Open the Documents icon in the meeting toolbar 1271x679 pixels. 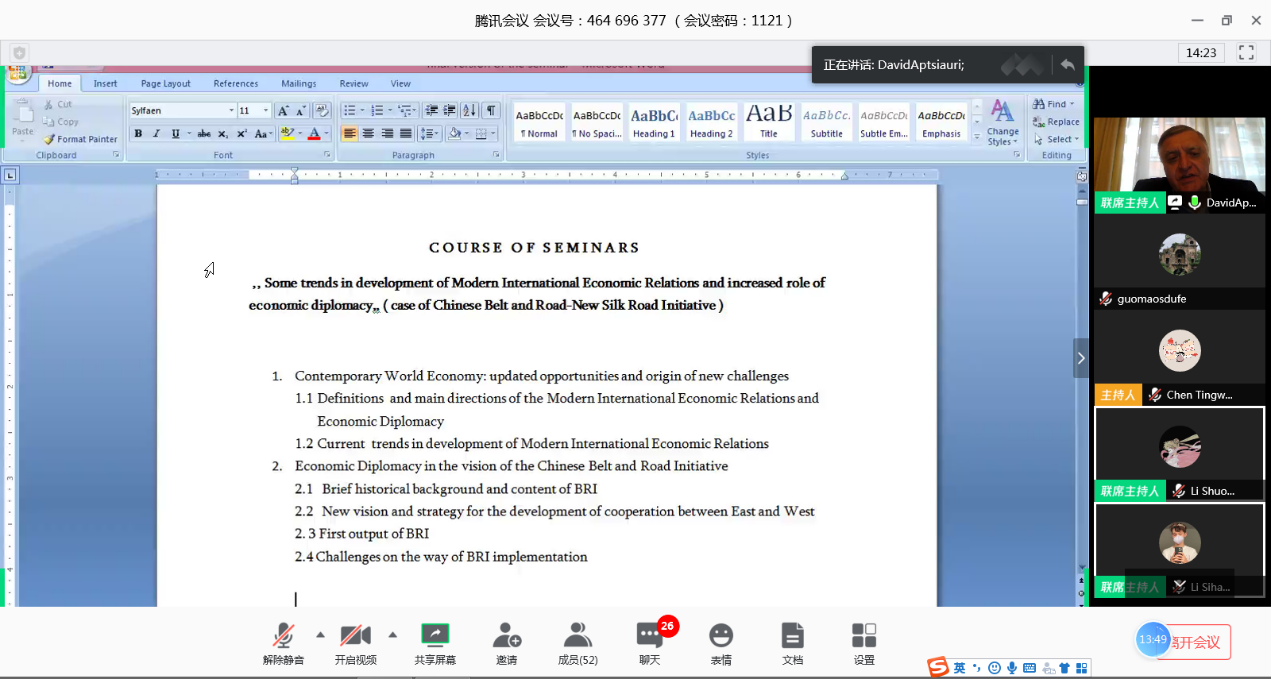(792, 642)
